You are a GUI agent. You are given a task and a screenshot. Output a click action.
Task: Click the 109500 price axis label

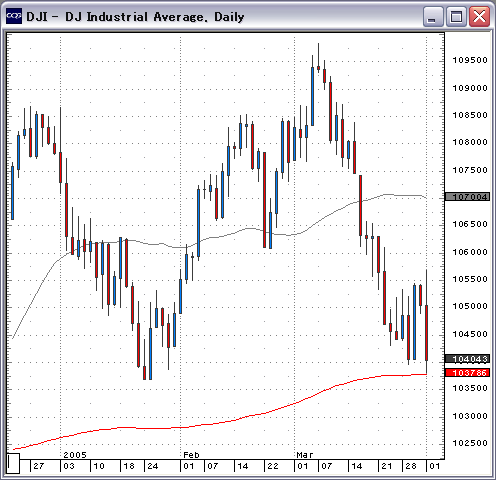click(x=470, y=60)
